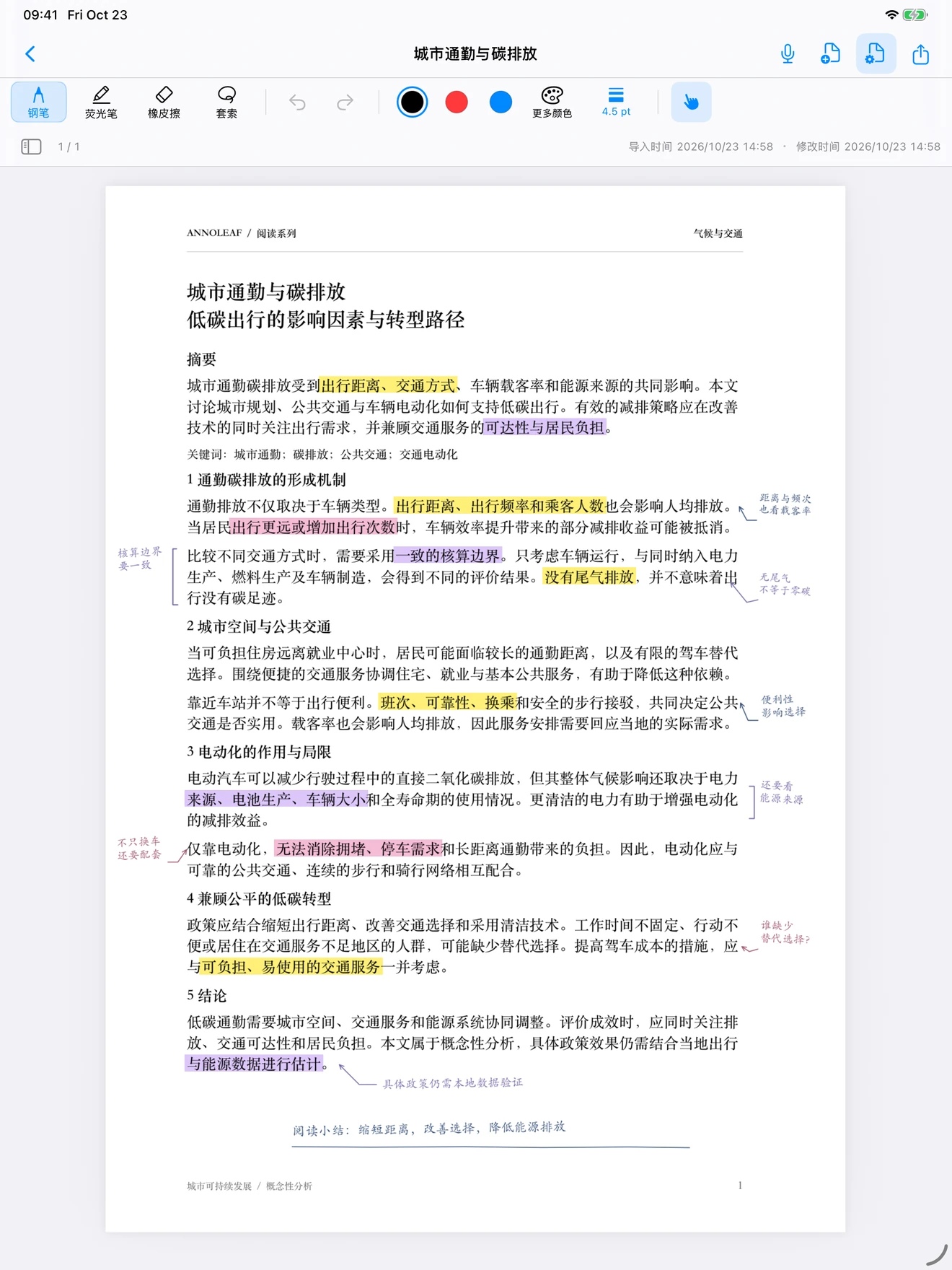Go back using the top-left chevron

(x=30, y=53)
